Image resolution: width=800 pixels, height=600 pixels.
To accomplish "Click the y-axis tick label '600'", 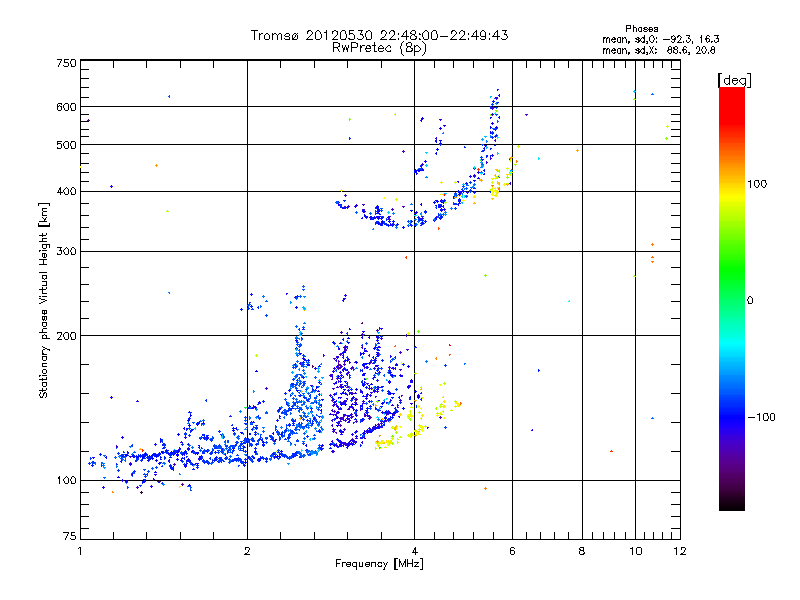I will pos(66,107).
